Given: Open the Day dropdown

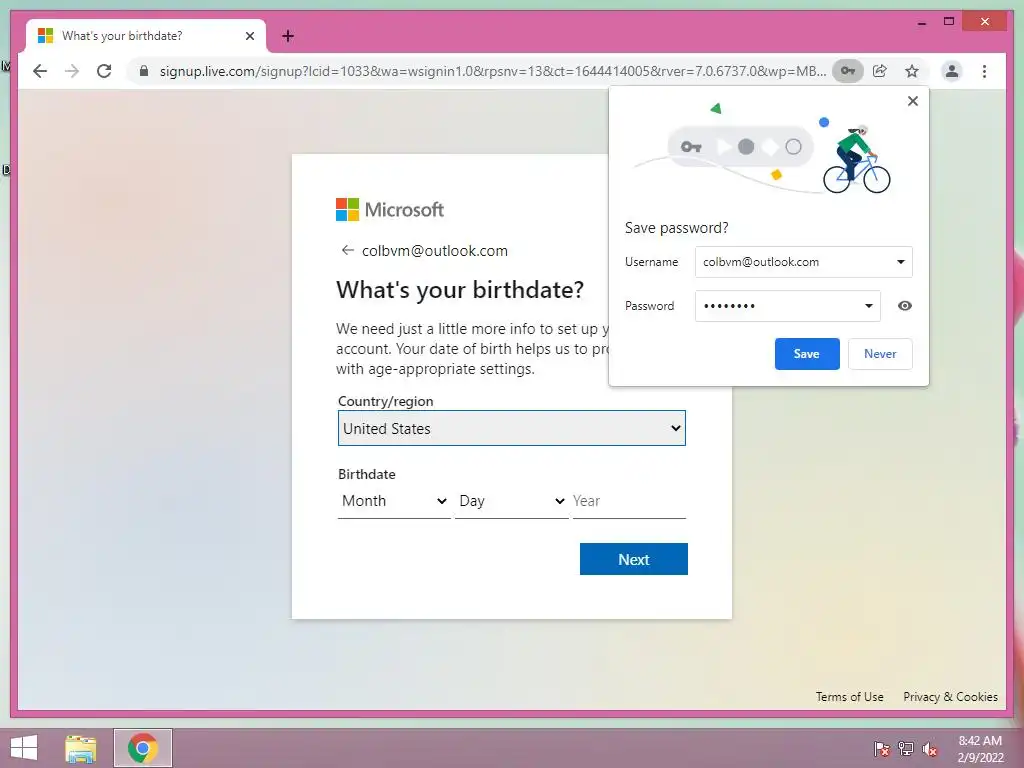Looking at the screenshot, I should pos(511,501).
